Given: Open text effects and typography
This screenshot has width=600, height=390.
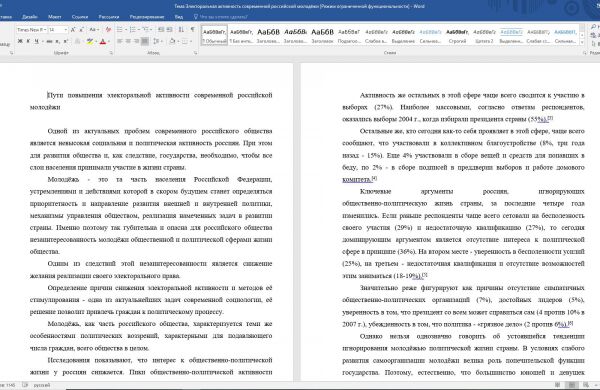Looking at the screenshot, I should [77, 41].
